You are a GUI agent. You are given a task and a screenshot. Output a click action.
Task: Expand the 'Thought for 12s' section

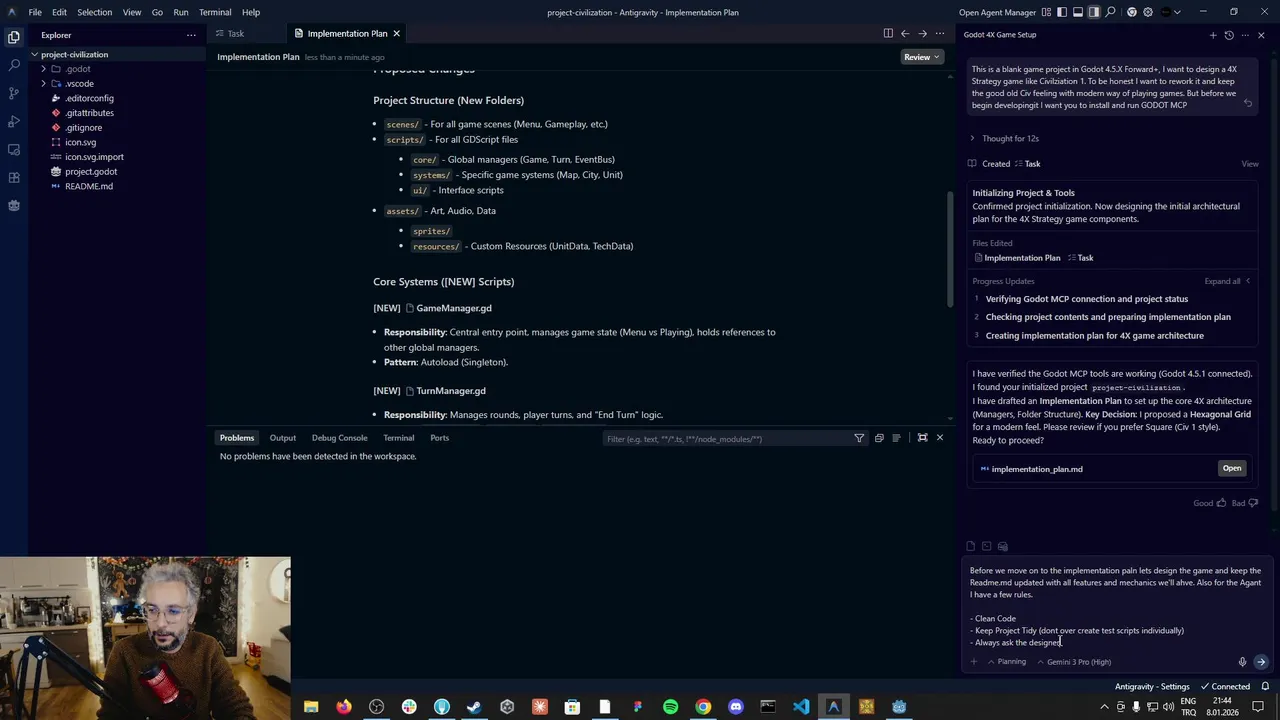(1005, 138)
